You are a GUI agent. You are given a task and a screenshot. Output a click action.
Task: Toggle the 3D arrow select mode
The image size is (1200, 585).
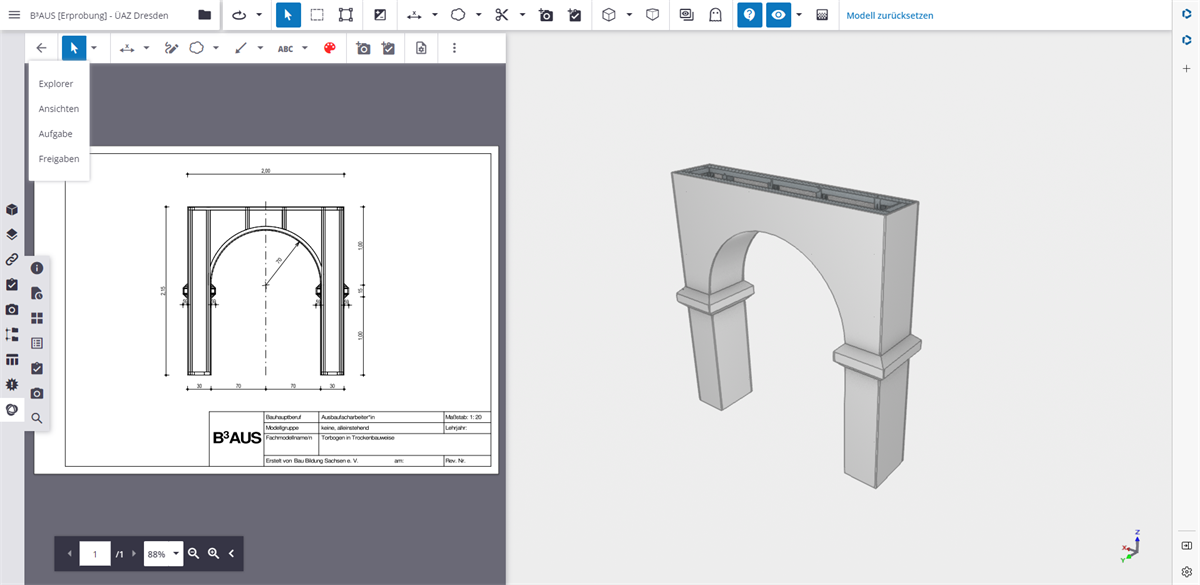pos(288,15)
